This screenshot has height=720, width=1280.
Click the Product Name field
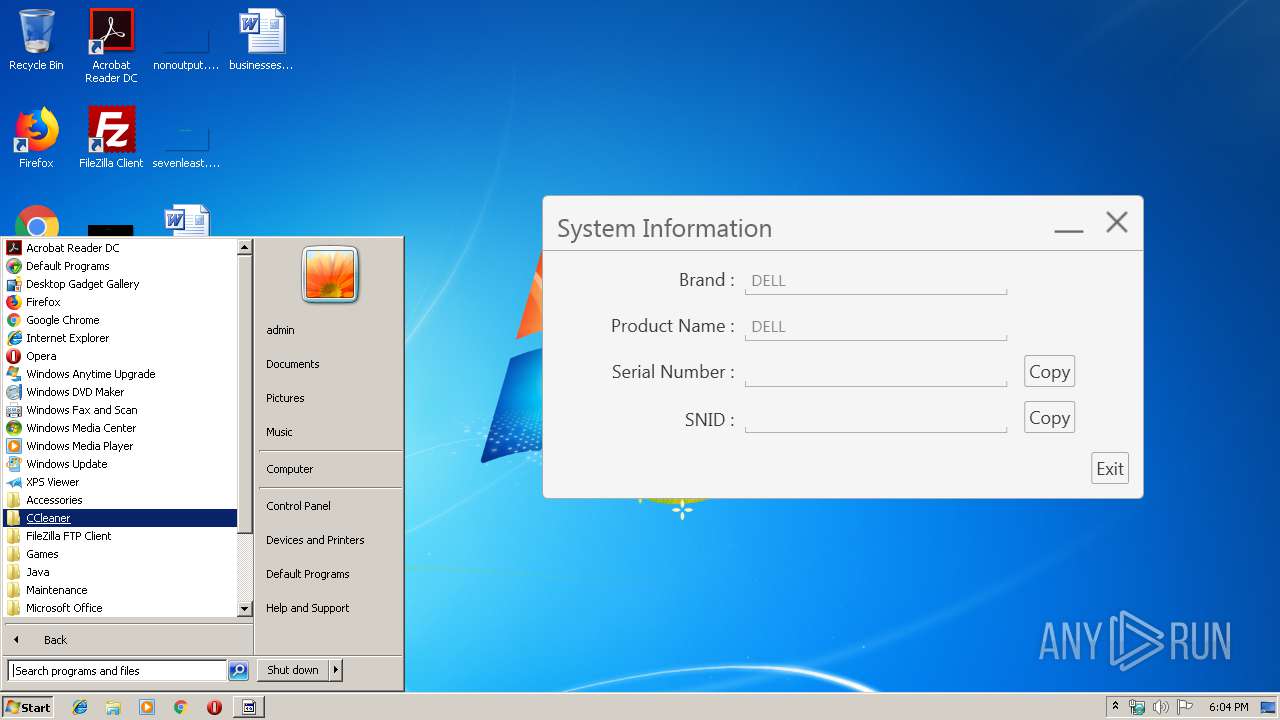(x=876, y=327)
